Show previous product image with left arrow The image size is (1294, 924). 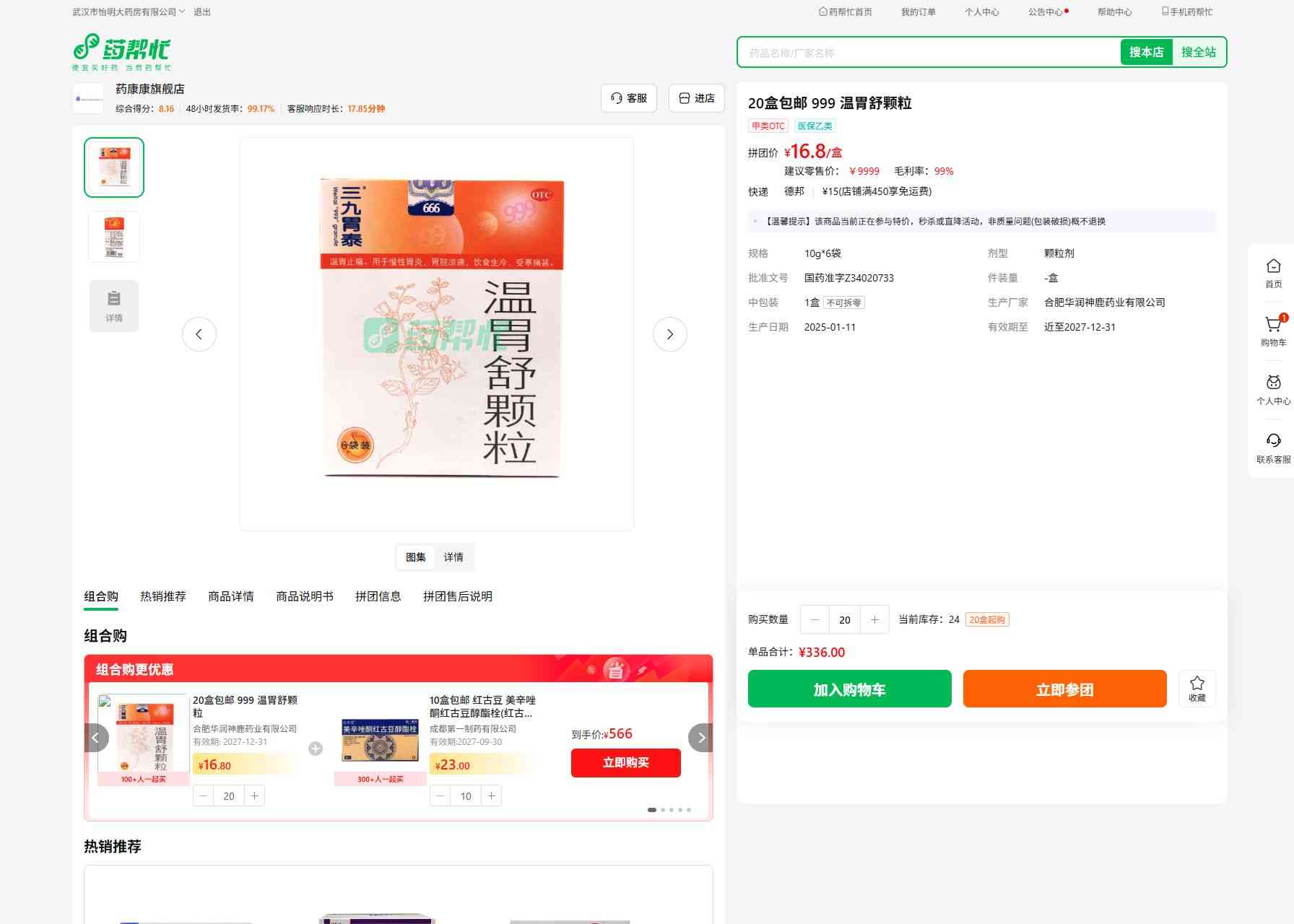199,334
